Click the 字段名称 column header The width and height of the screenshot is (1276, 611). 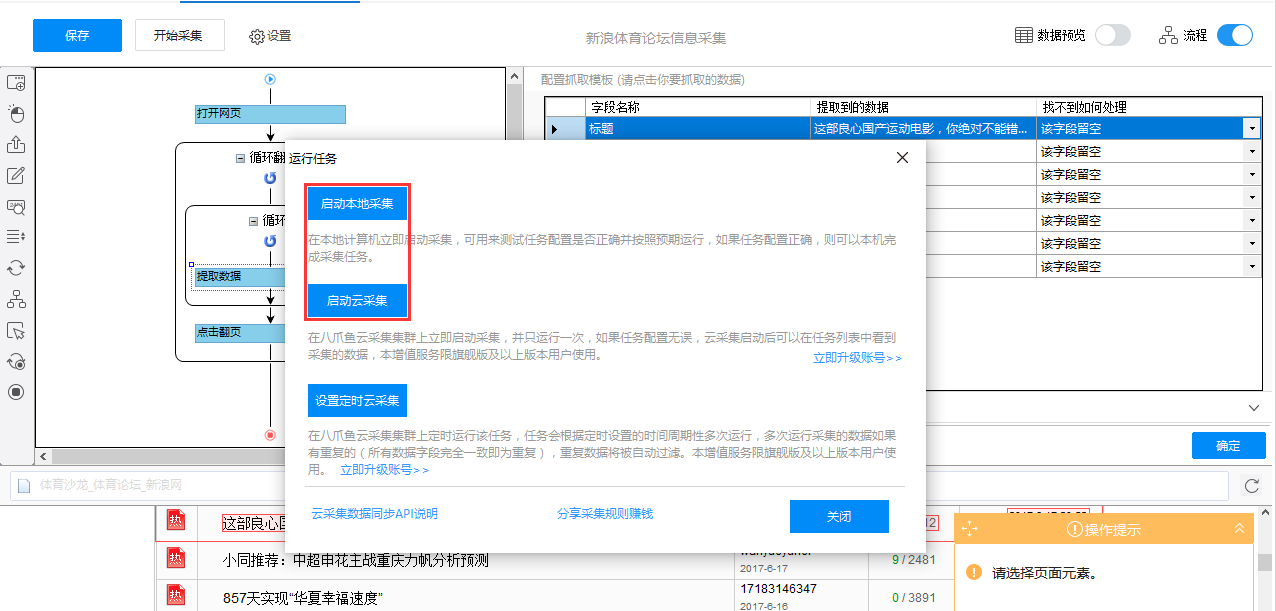point(697,107)
